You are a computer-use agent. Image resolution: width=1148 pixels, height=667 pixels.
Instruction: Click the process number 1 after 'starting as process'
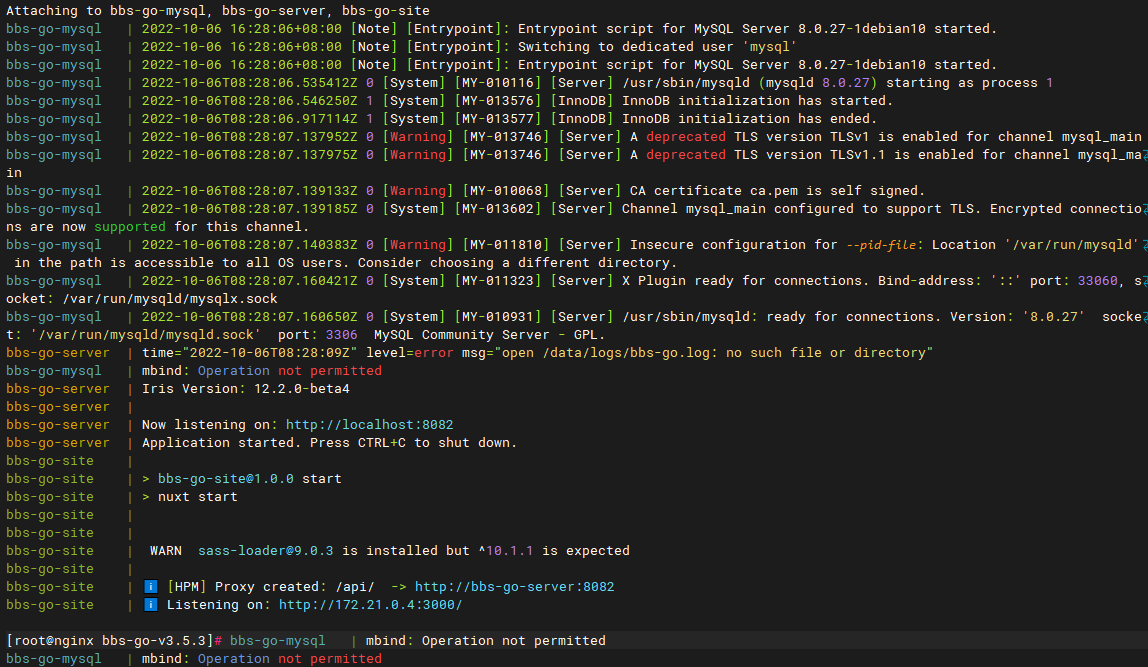click(1049, 83)
